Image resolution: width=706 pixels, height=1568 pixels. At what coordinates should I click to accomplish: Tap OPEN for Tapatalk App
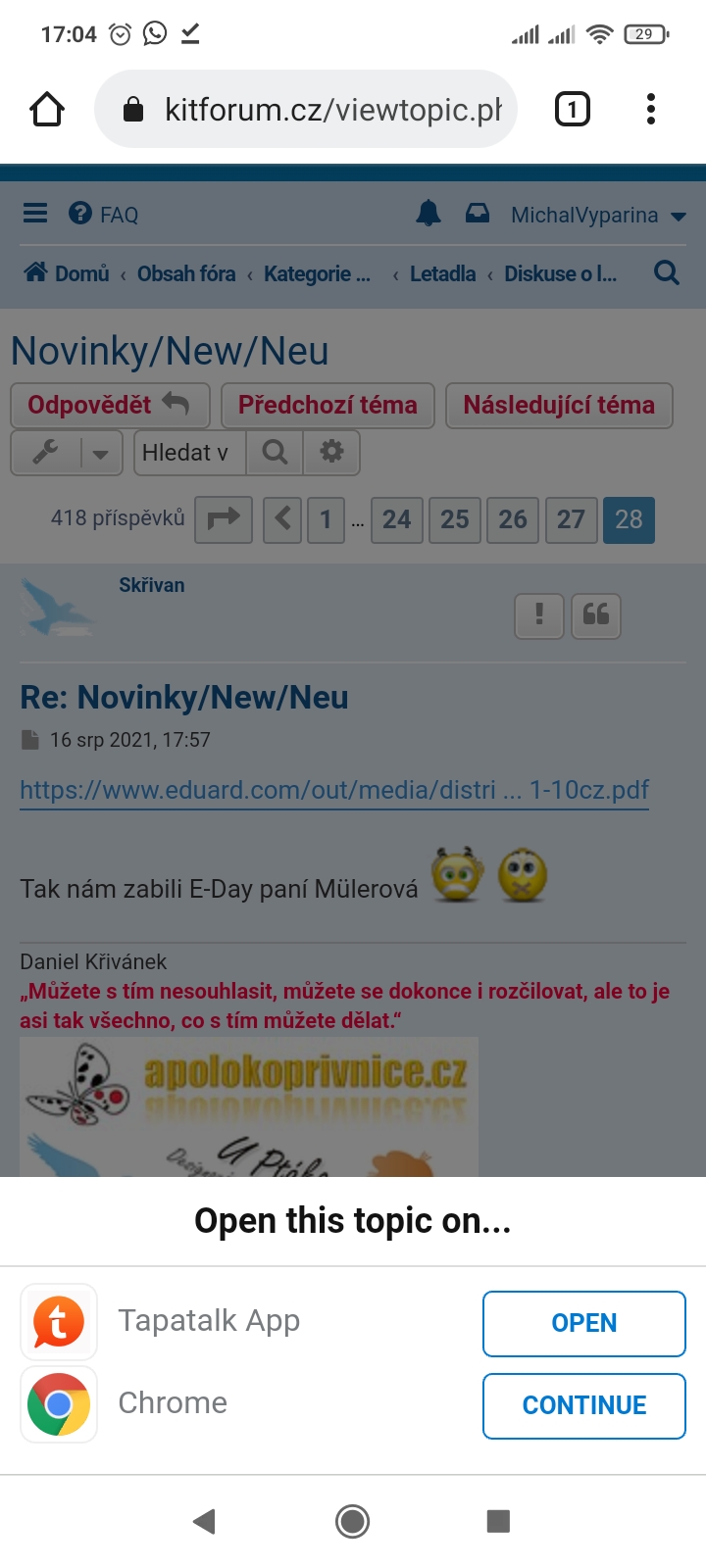[x=584, y=1323]
